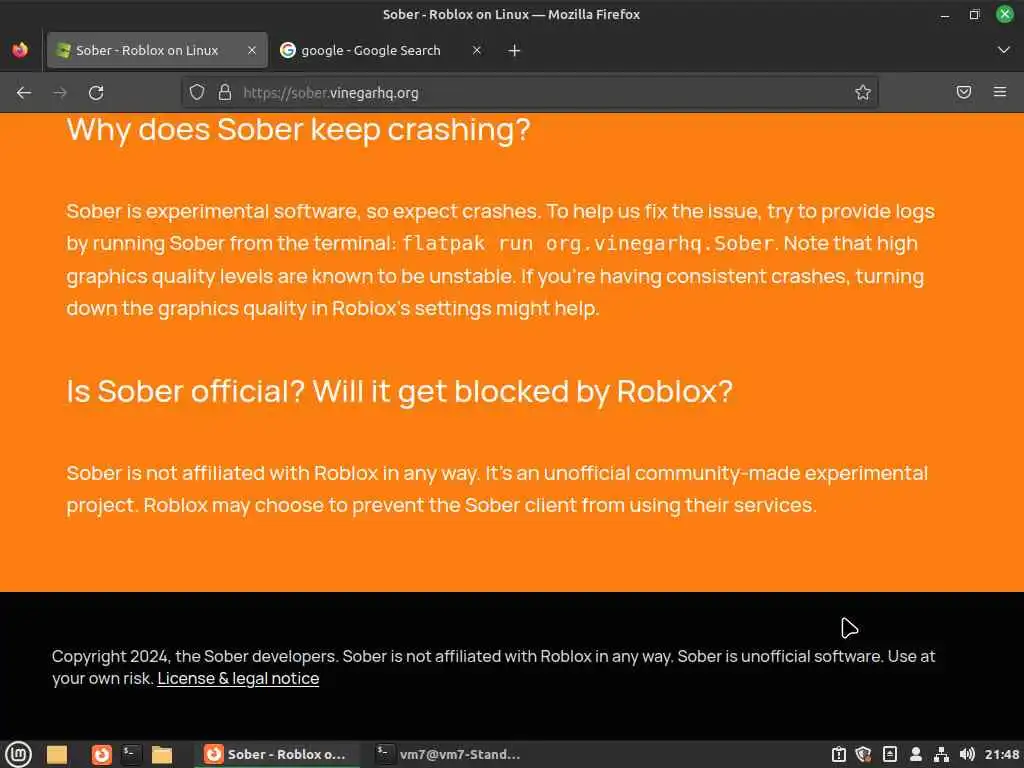Image resolution: width=1024 pixels, height=768 pixels.
Task: Click the tracking protection shield icon
Action: point(197,92)
